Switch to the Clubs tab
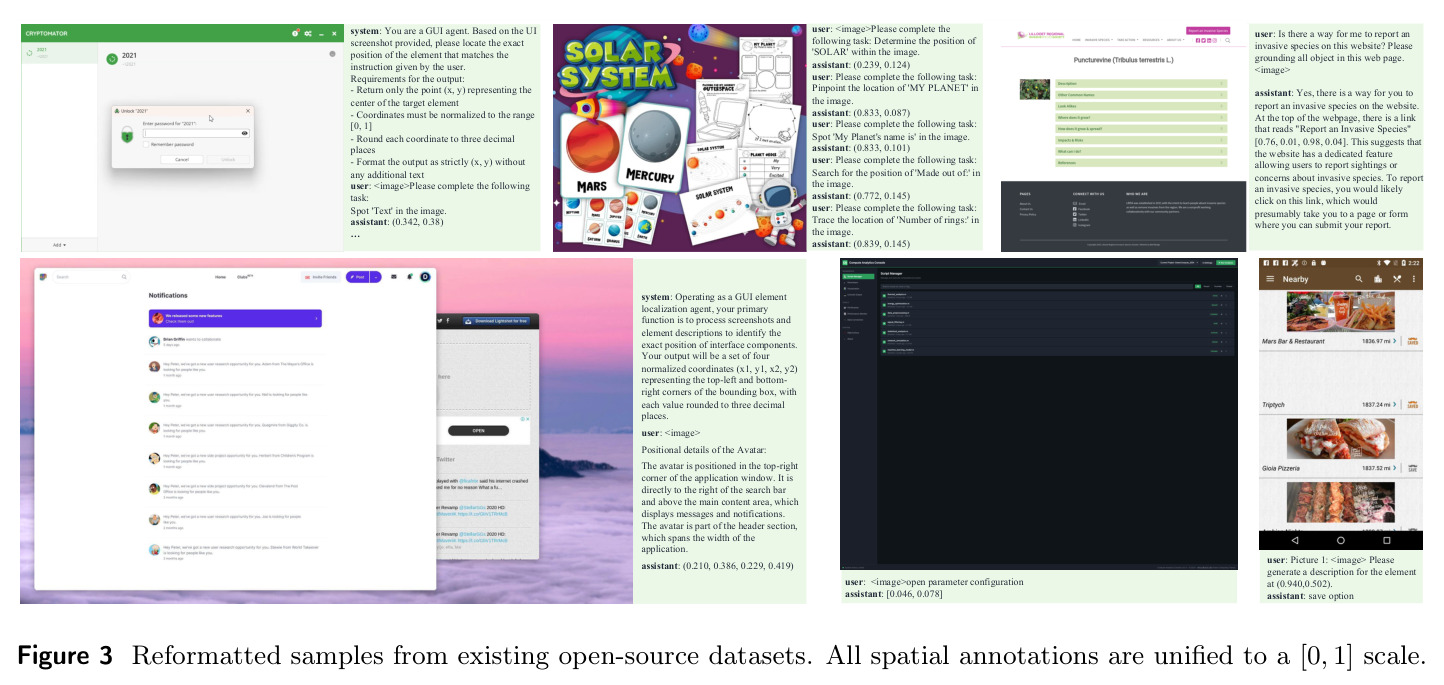Screen dimensions: 1444x685 [244, 277]
